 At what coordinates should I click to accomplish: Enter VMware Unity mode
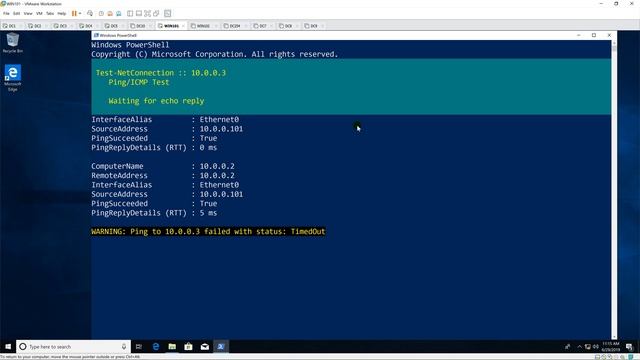tap(156, 13)
